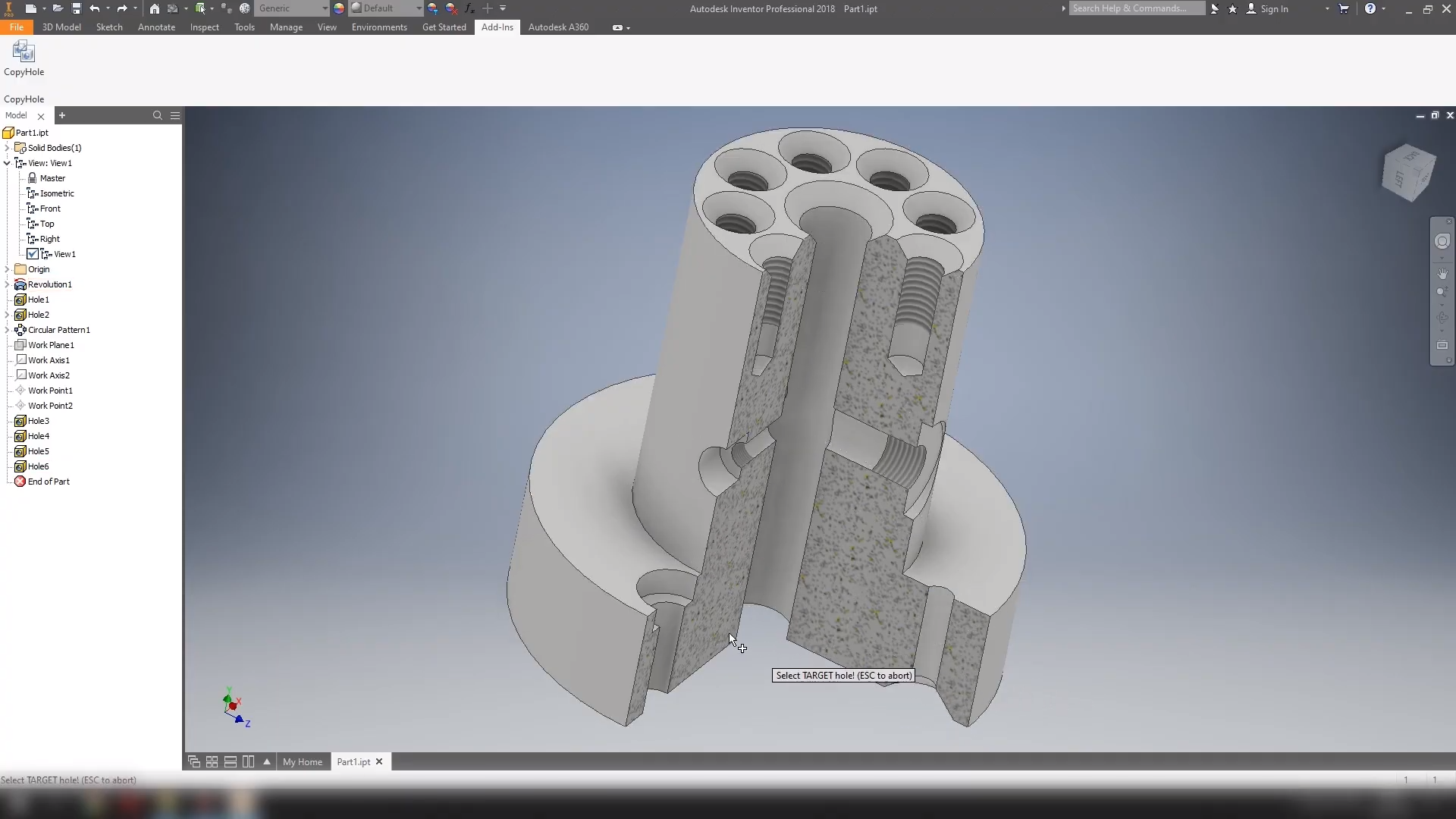The width and height of the screenshot is (1456, 819).
Task: Click Sign In link
Action: pyautogui.click(x=1274, y=8)
